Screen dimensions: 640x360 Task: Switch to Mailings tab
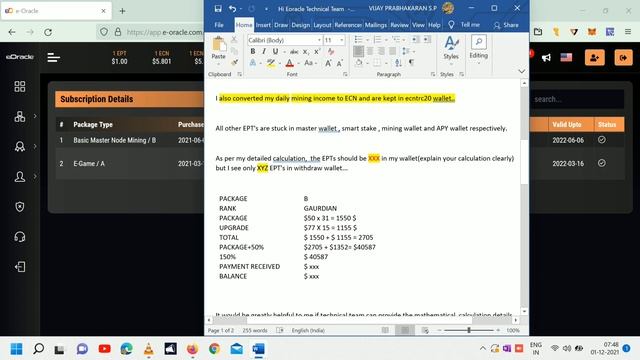coord(376,25)
